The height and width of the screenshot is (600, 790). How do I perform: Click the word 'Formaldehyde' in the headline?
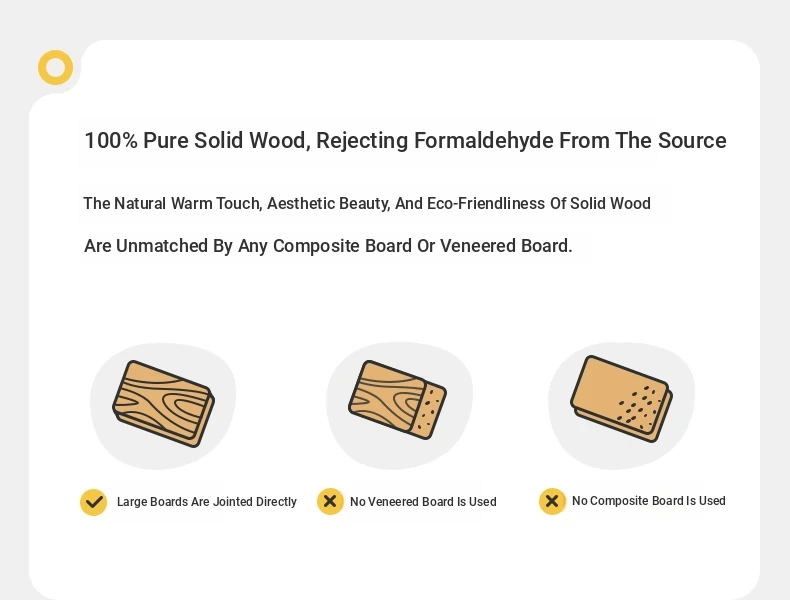point(484,141)
